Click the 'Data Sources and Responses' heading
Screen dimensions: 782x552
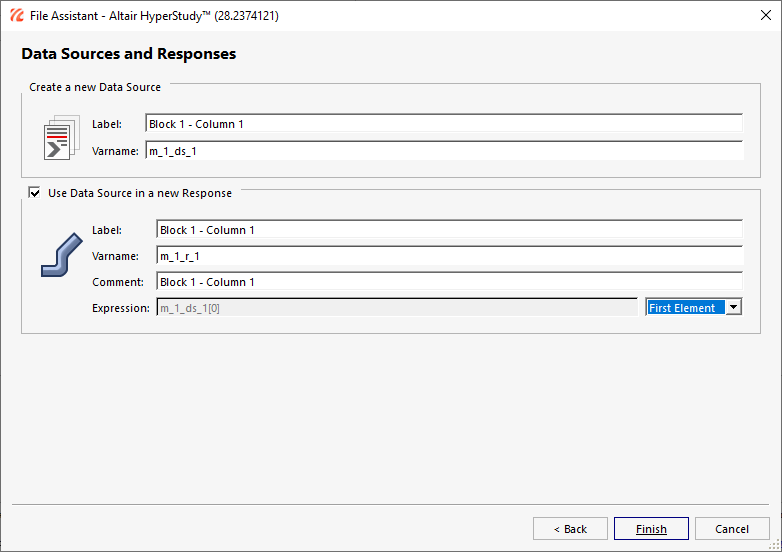(x=129, y=53)
